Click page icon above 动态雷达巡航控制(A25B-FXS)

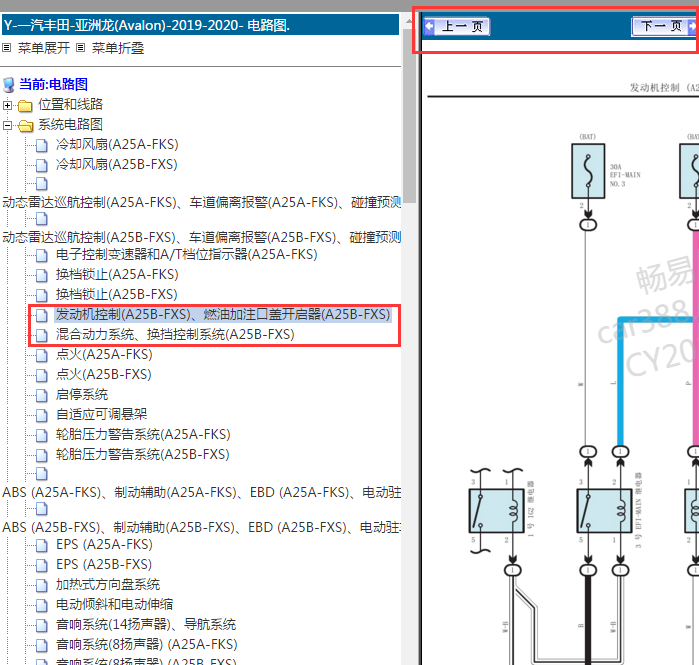point(41,219)
